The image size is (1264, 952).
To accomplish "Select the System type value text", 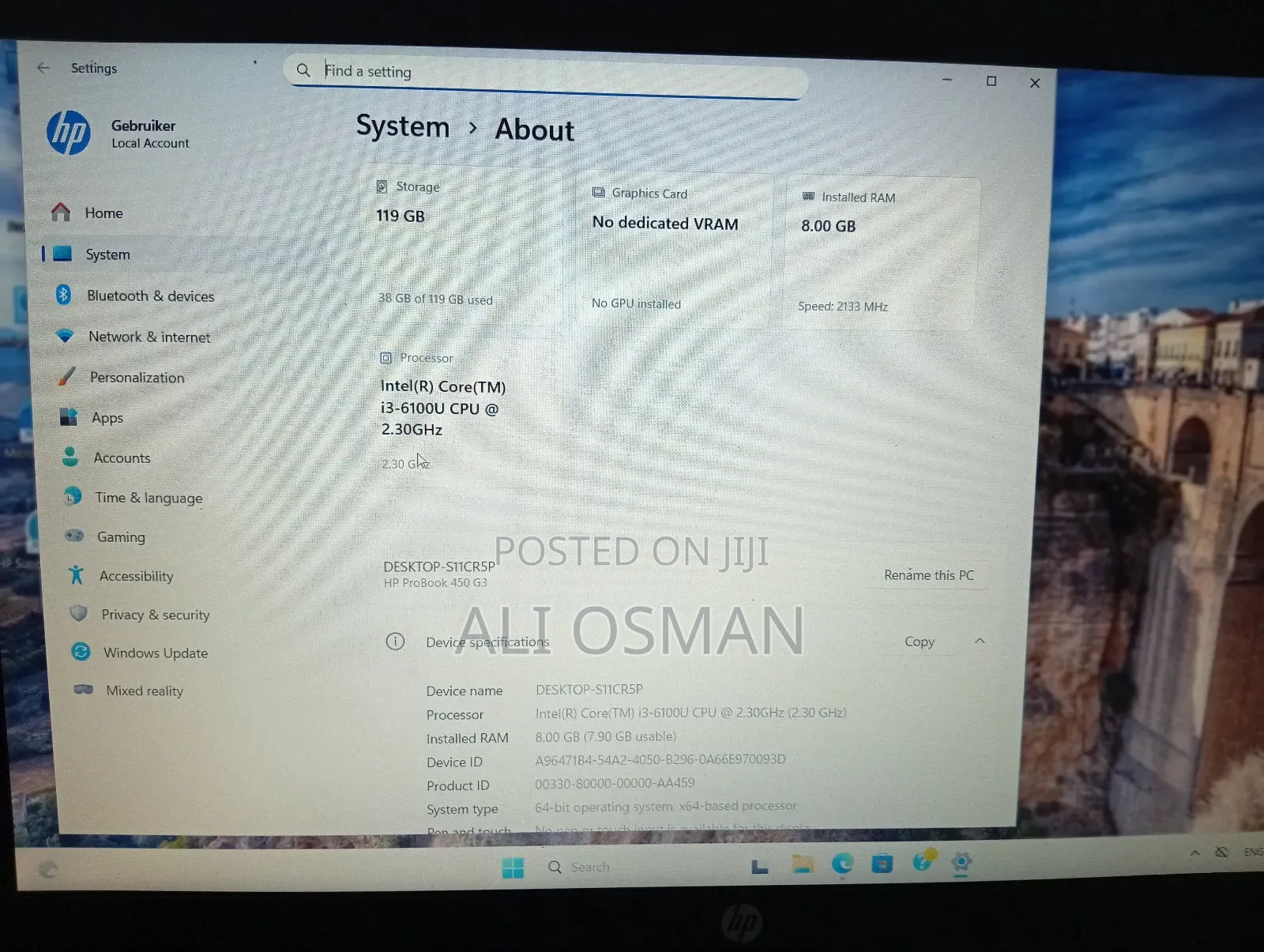I will tap(665, 807).
